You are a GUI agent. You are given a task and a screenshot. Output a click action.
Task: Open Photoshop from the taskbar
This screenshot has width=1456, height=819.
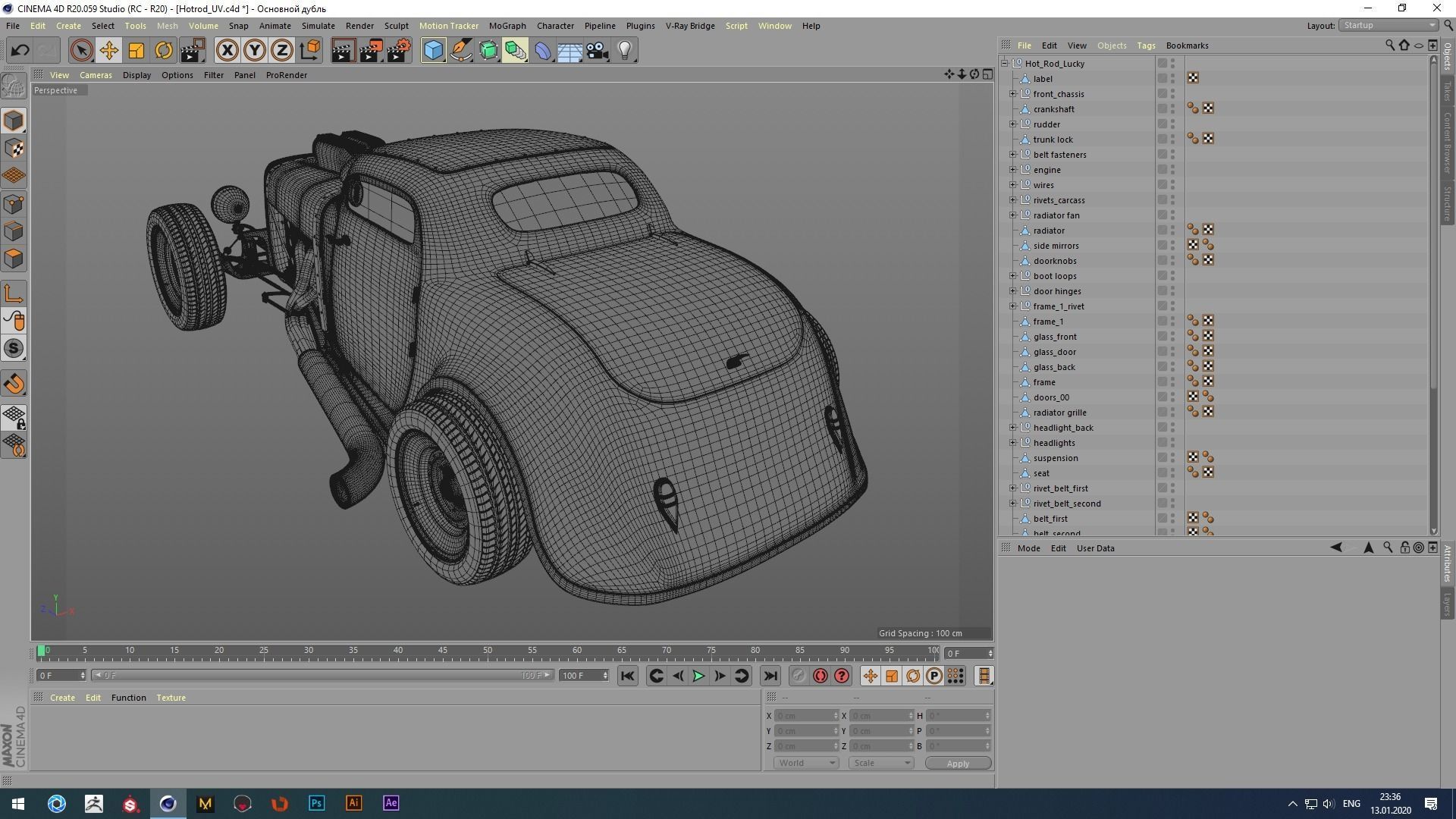point(316,803)
